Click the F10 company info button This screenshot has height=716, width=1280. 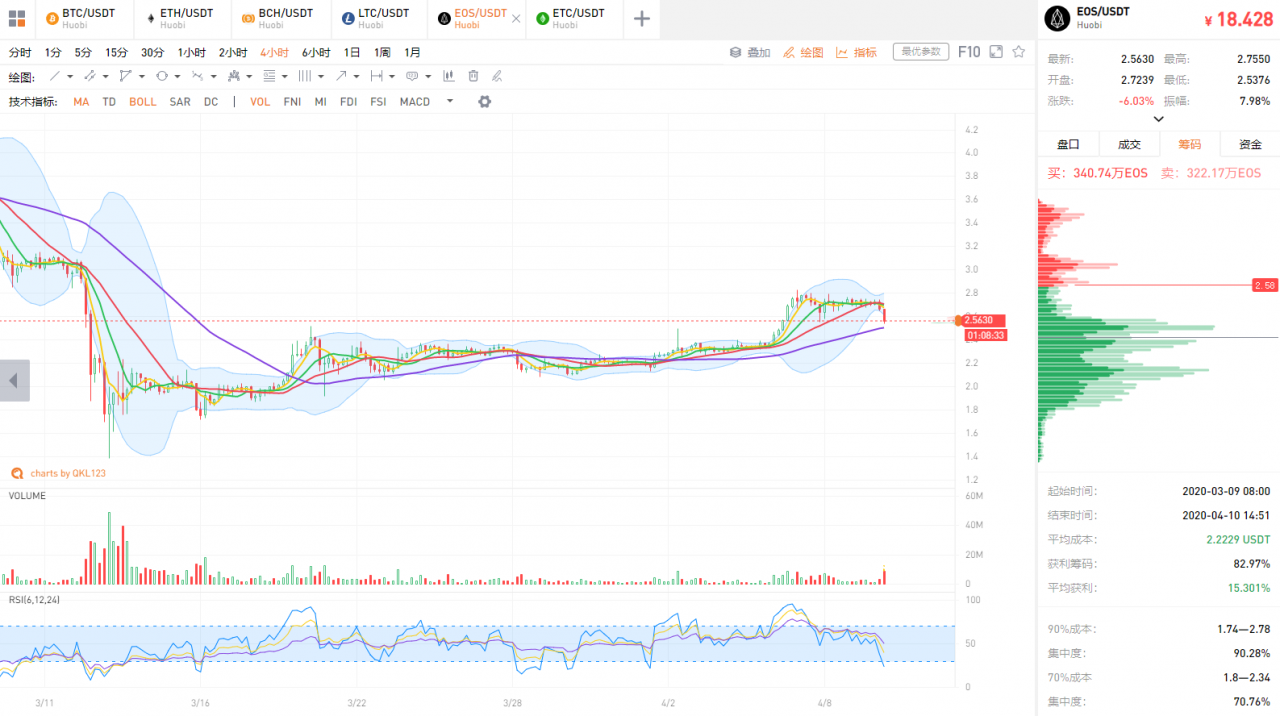click(x=969, y=52)
